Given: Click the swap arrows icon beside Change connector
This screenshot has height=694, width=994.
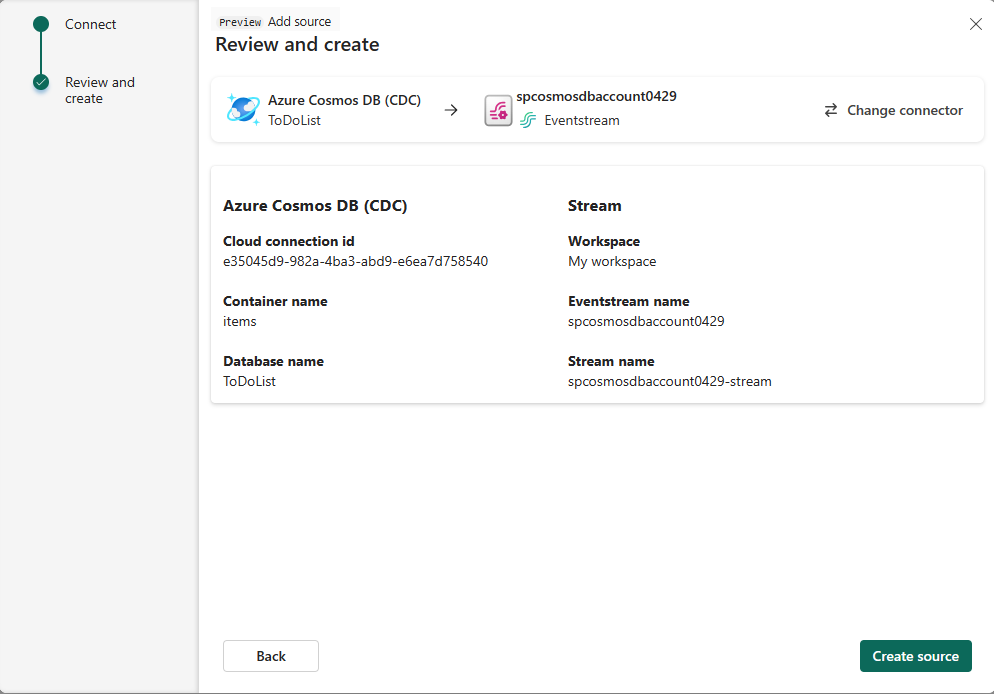Looking at the screenshot, I should point(830,110).
